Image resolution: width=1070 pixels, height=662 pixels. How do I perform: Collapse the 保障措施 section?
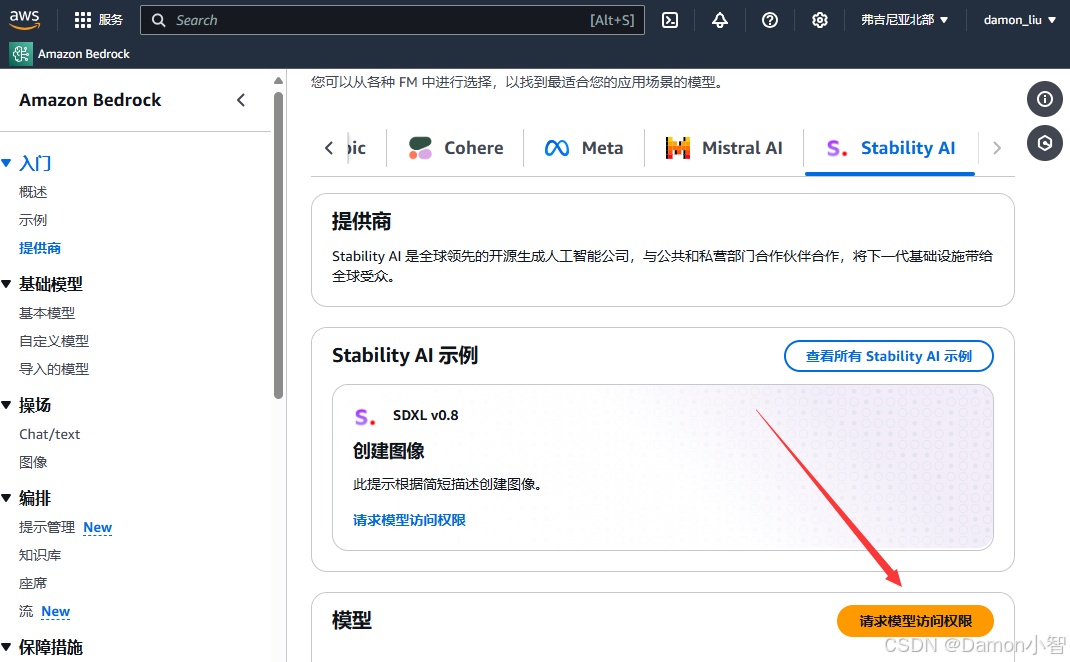[x=7, y=647]
